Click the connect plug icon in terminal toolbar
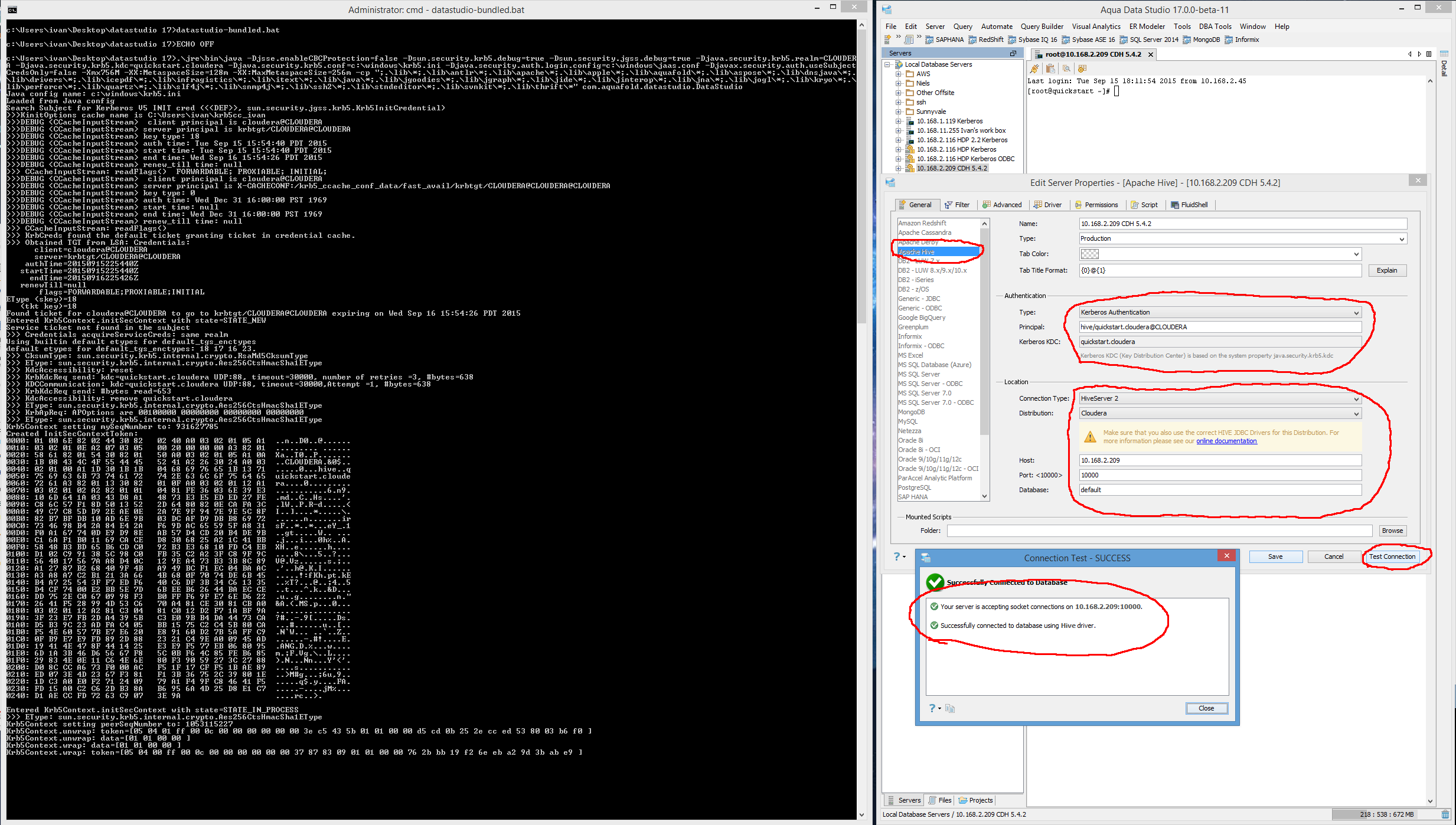Image resolution: width=1456 pixels, height=825 pixels. [1034, 68]
